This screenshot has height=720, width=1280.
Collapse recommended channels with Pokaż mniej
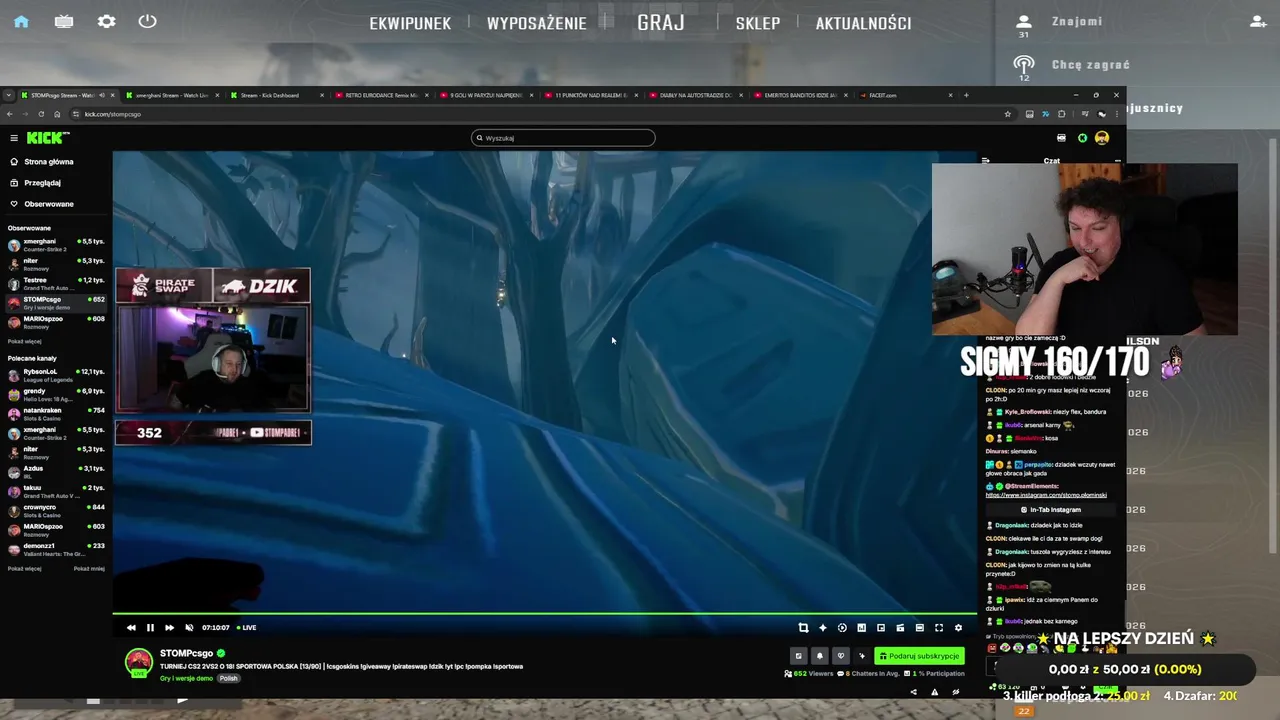point(89,568)
